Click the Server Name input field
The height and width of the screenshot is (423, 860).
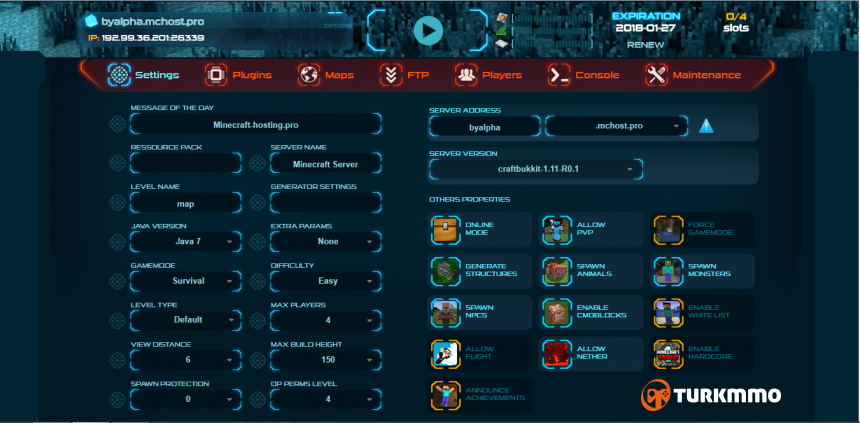pos(326,163)
